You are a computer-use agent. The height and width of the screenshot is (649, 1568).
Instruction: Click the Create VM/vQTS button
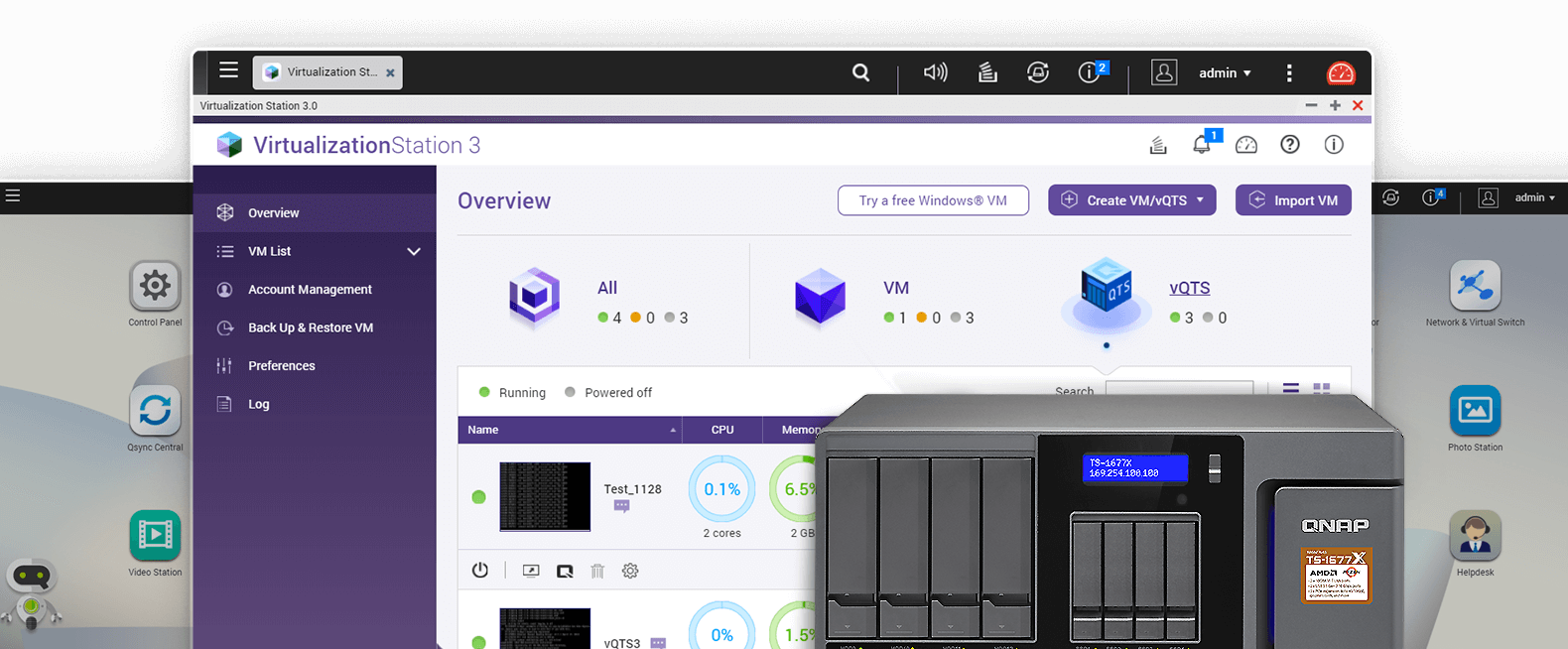coord(1131,200)
